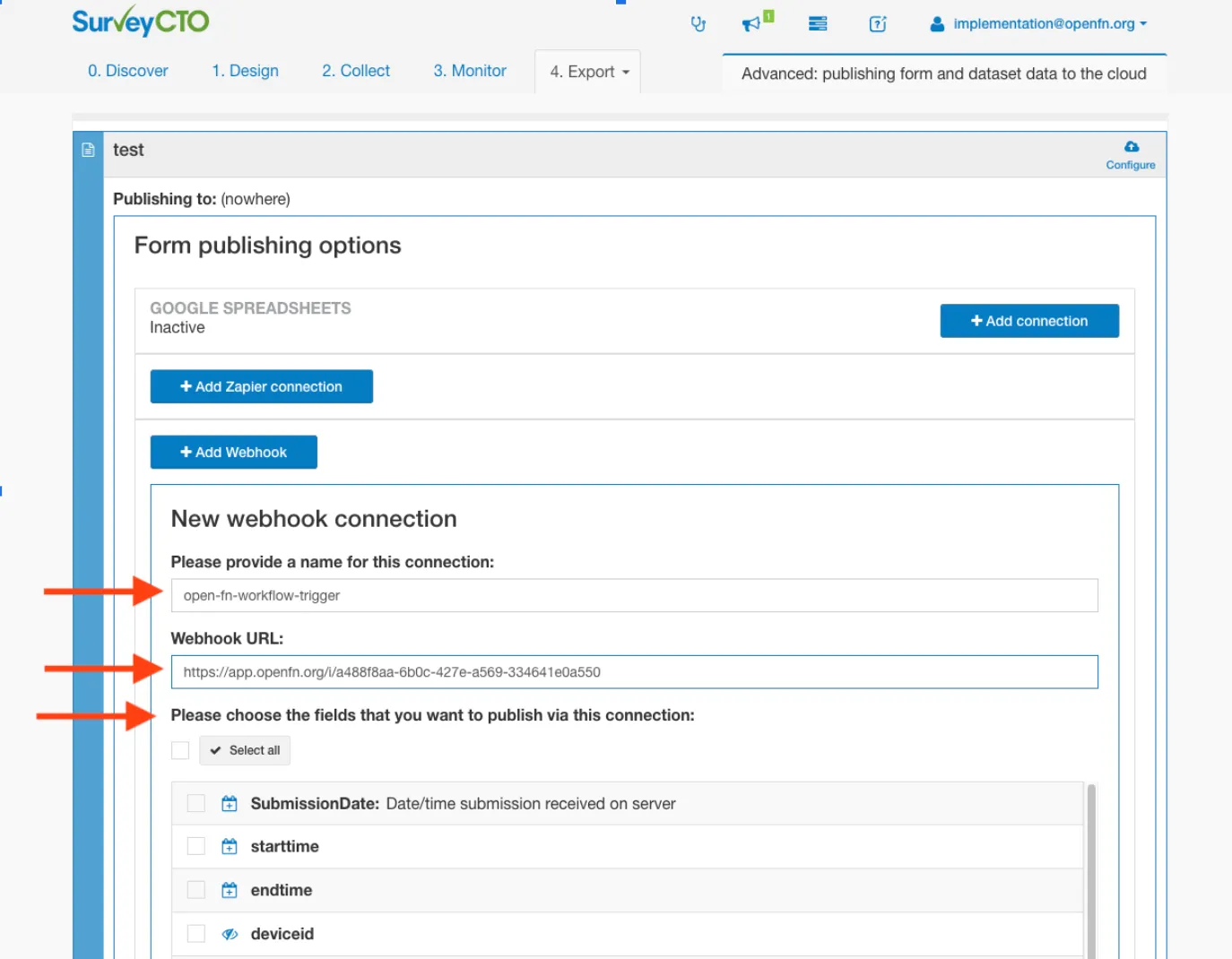Click Add Zapier connection button
Viewport: 1232px width, 959px height.
pos(262,386)
